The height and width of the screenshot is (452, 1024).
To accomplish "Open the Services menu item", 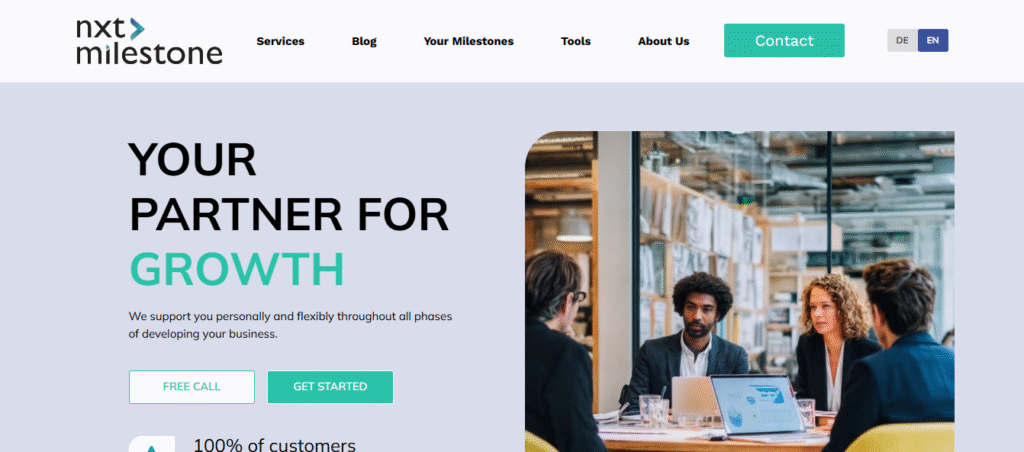I will coord(280,41).
